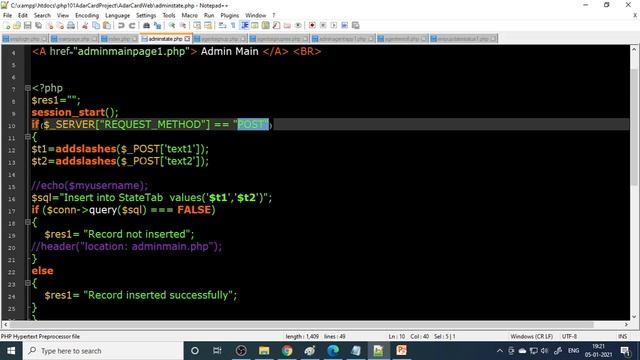Save the current file with the Save icon
Screen dimensions: 640x360
pyautogui.click(x=27, y=25)
